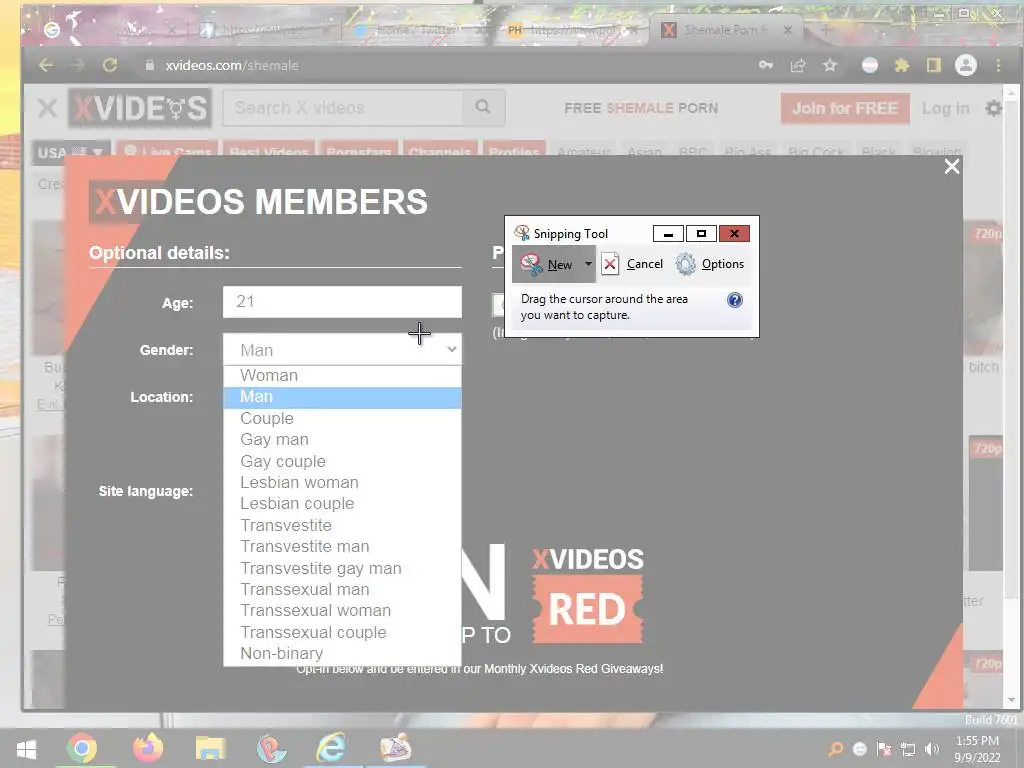
Task: Click the round extension icon beside the bookmark star
Action: [x=869, y=65]
